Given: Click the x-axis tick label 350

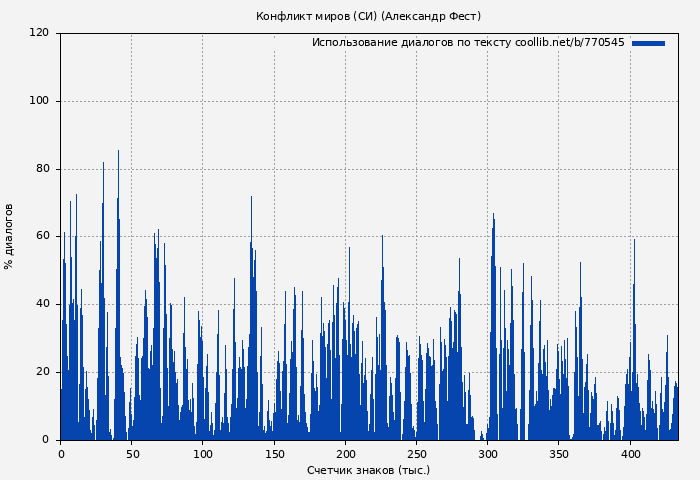Looking at the screenshot, I should [x=559, y=454].
